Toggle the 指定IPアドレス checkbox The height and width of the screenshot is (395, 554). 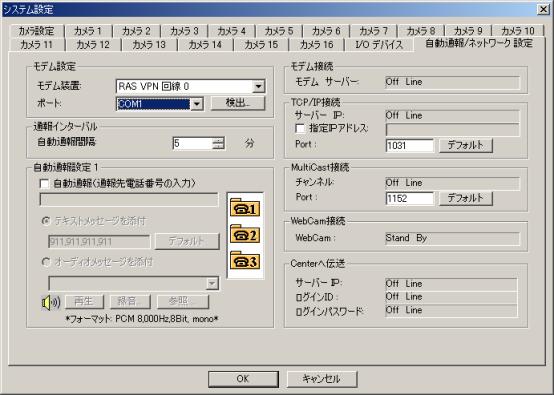pos(300,128)
